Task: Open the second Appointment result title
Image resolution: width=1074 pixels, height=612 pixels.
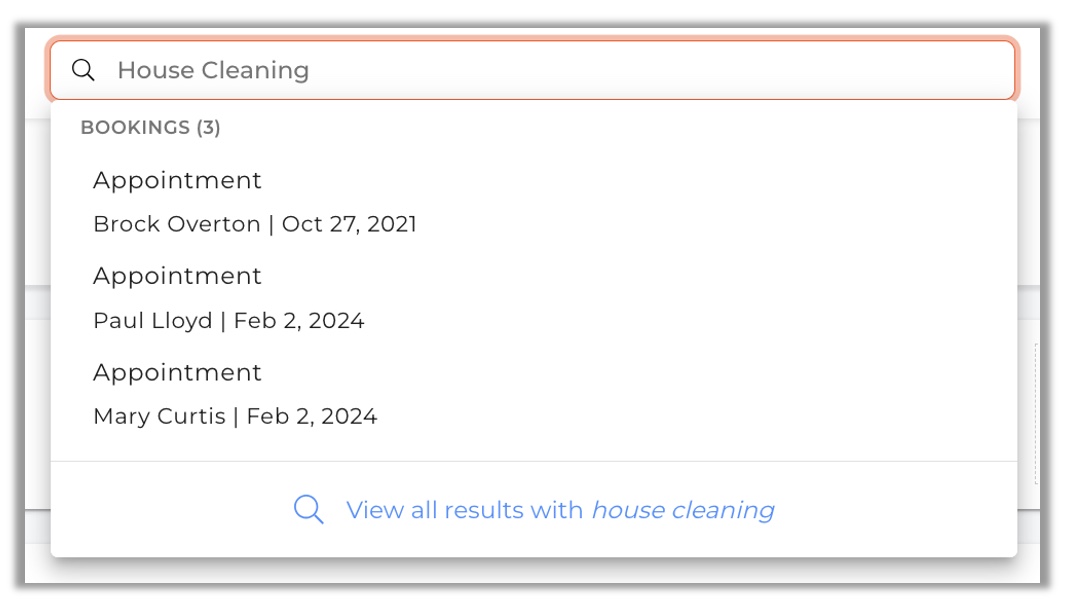Action: (x=177, y=277)
